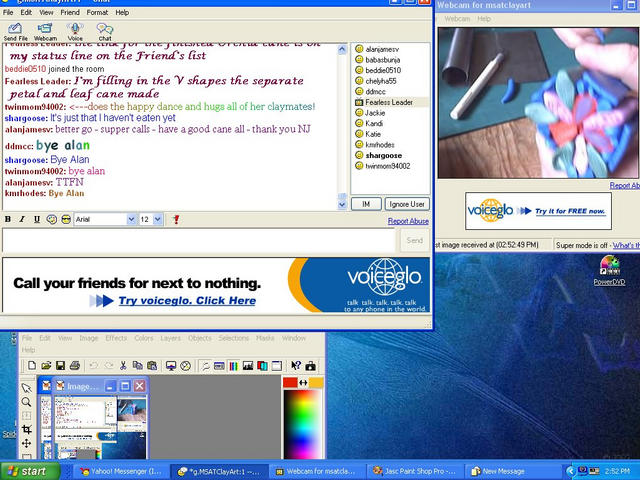Image resolution: width=640 pixels, height=480 pixels.
Task: Pick a color from the rainbow palette
Action: click(x=303, y=424)
